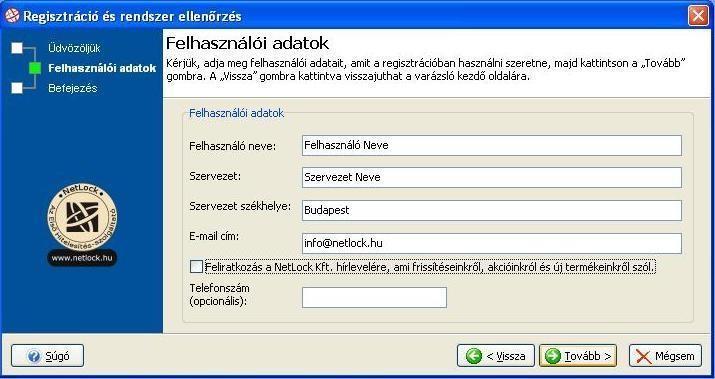Click the Tovább > button
The width and height of the screenshot is (715, 379).
pyautogui.click(x=578, y=356)
